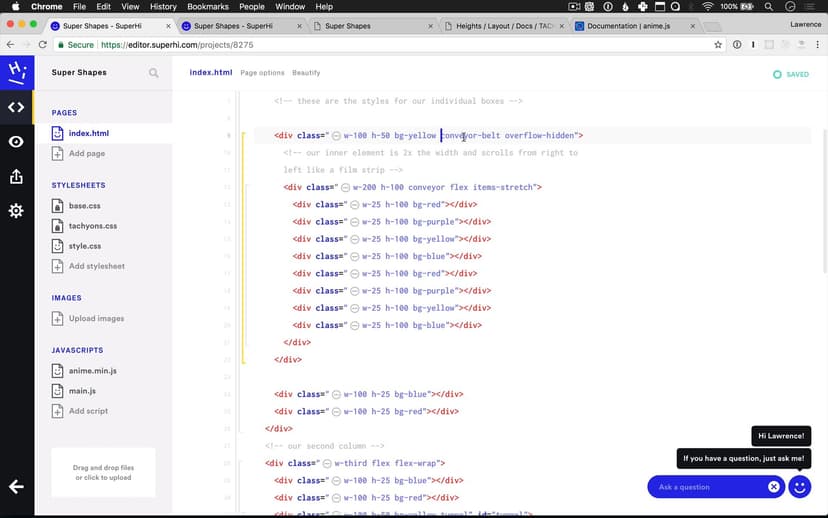
Task: Search files with magnifier icon
Action: coord(153,73)
